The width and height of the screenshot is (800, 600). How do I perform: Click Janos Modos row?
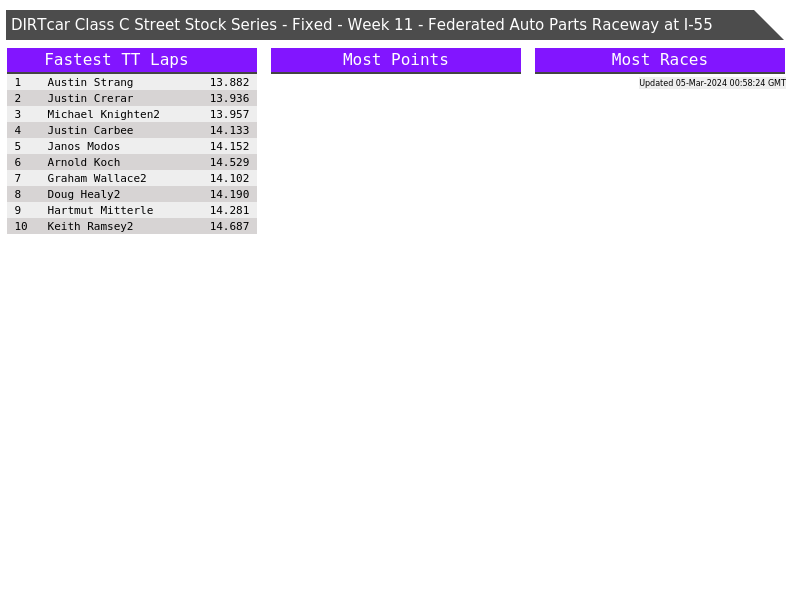click(x=84, y=147)
